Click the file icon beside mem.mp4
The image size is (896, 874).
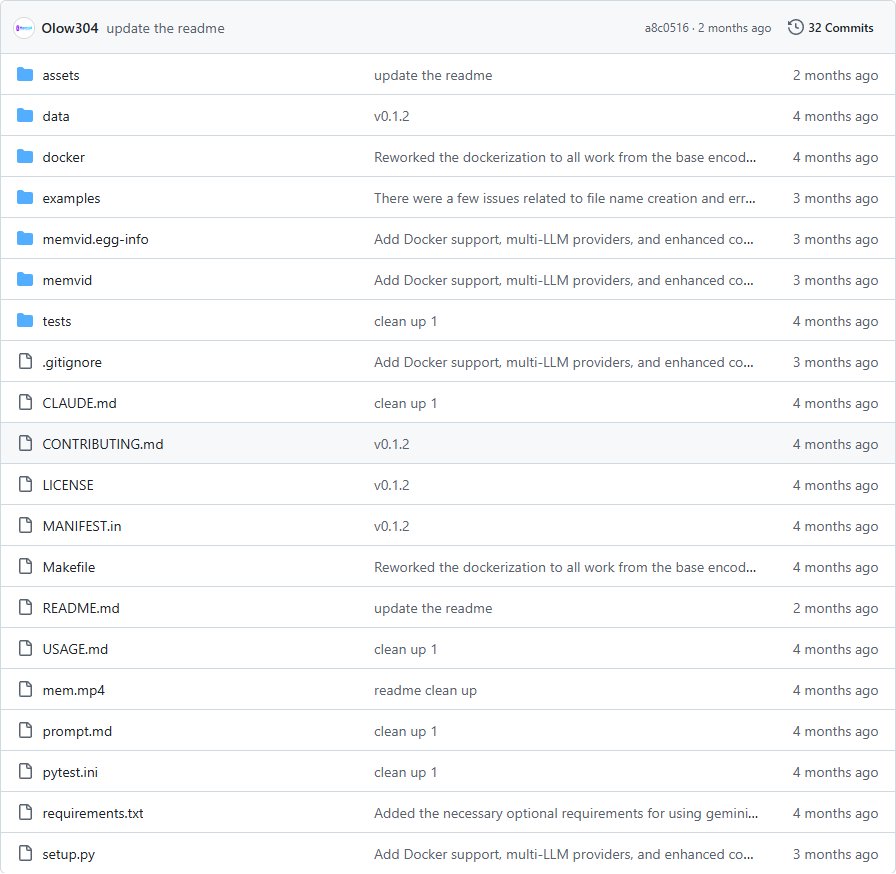(x=25, y=690)
